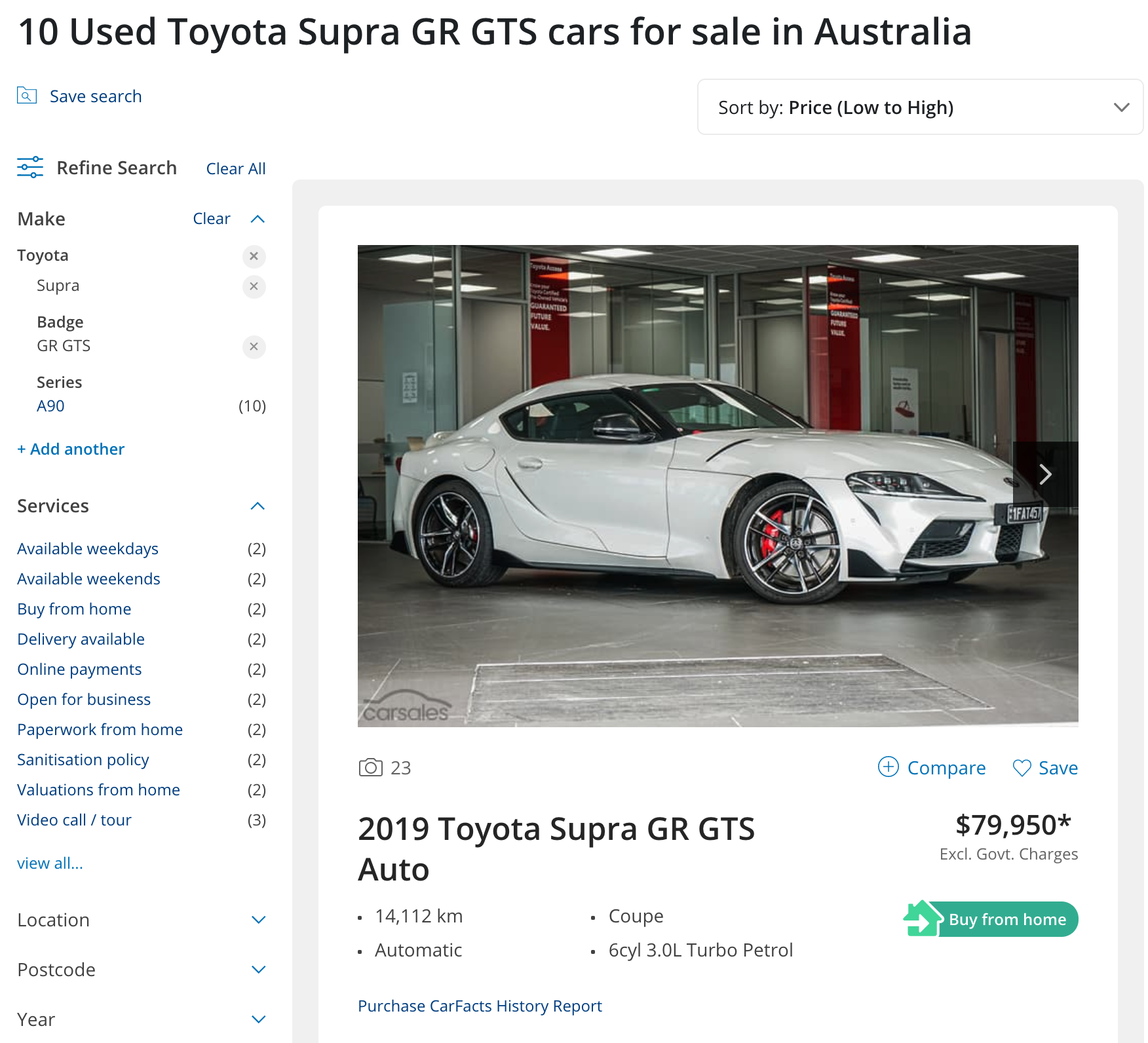Image resolution: width=1148 pixels, height=1043 pixels.
Task: Open Purchase CarFacts History Report link
Action: point(480,1006)
